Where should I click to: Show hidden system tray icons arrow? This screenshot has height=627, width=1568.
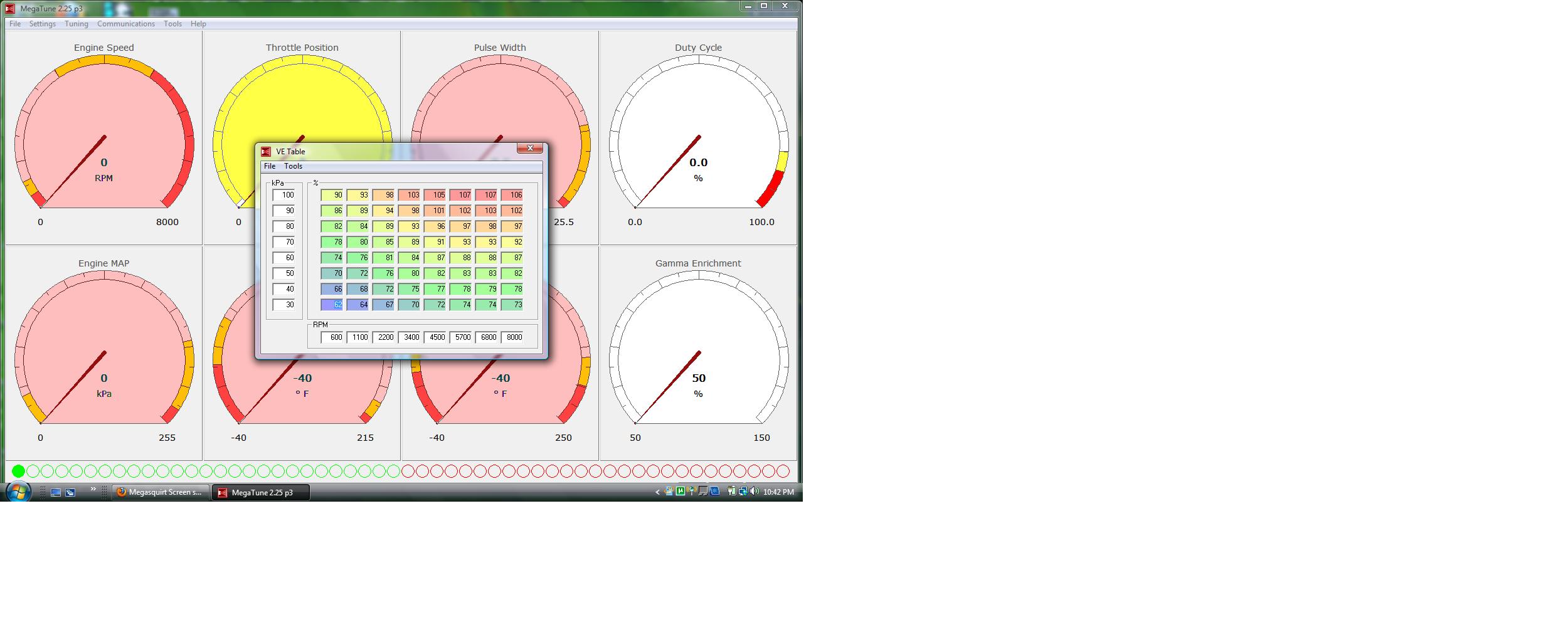tap(657, 492)
